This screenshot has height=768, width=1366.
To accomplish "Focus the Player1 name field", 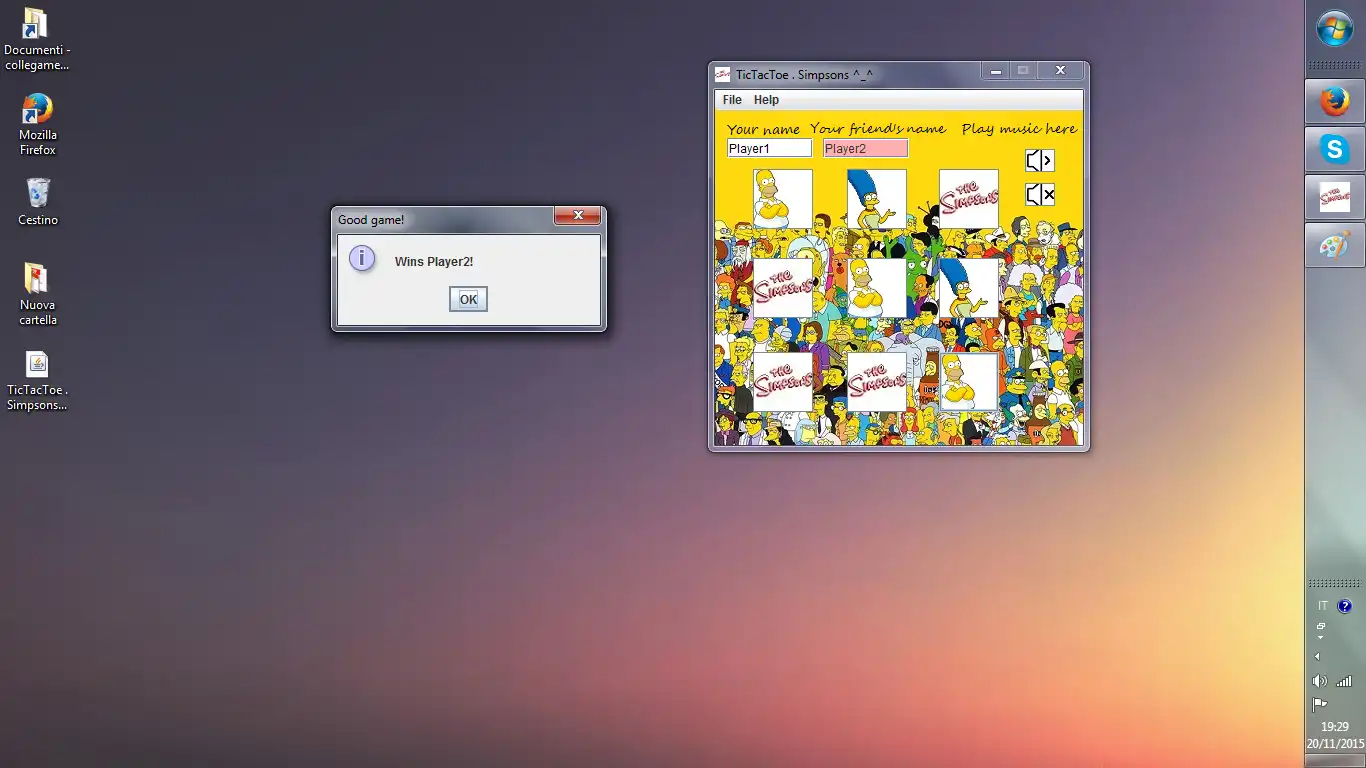I will 769,148.
